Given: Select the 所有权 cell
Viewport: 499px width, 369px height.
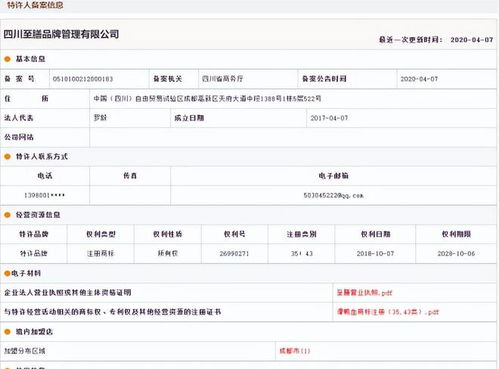Looking at the screenshot, I should [x=168, y=253].
